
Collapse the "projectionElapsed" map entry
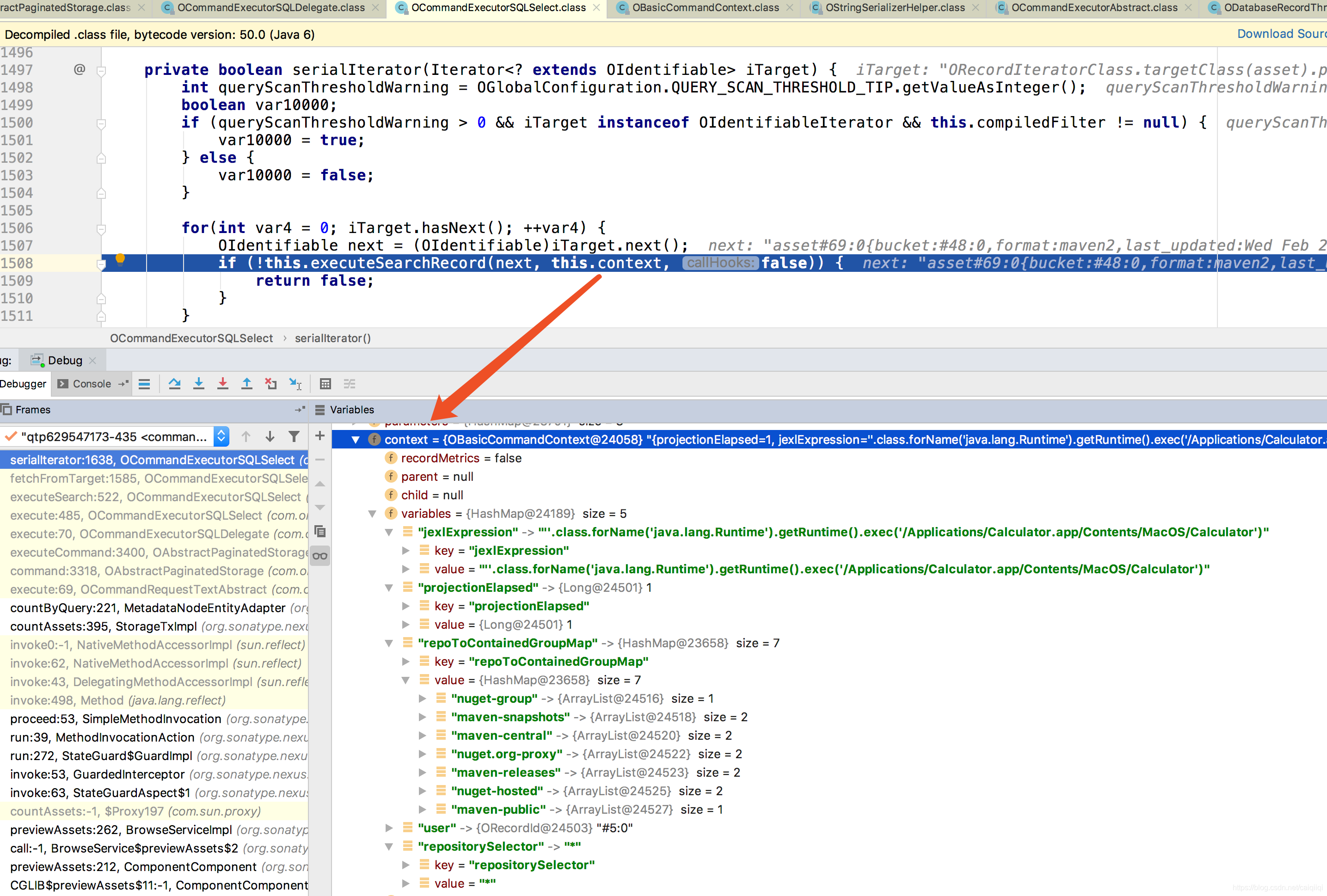389,588
